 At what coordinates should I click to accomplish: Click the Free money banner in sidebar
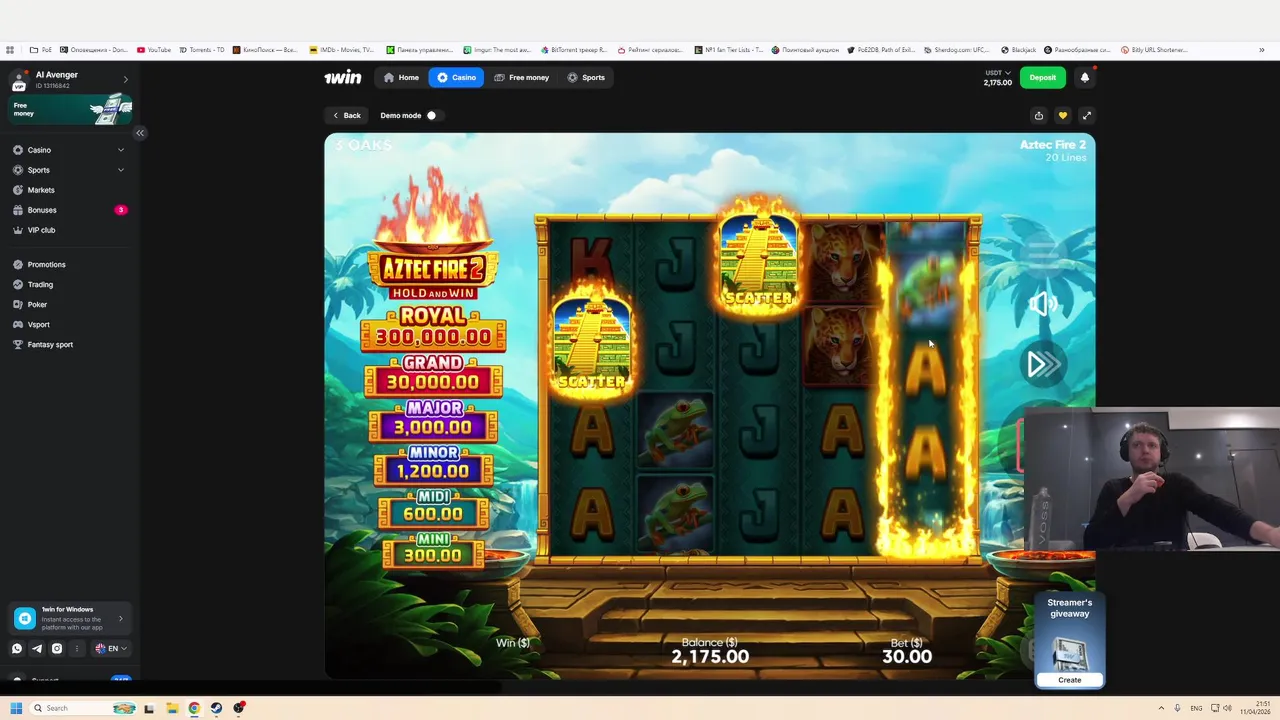coord(70,109)
